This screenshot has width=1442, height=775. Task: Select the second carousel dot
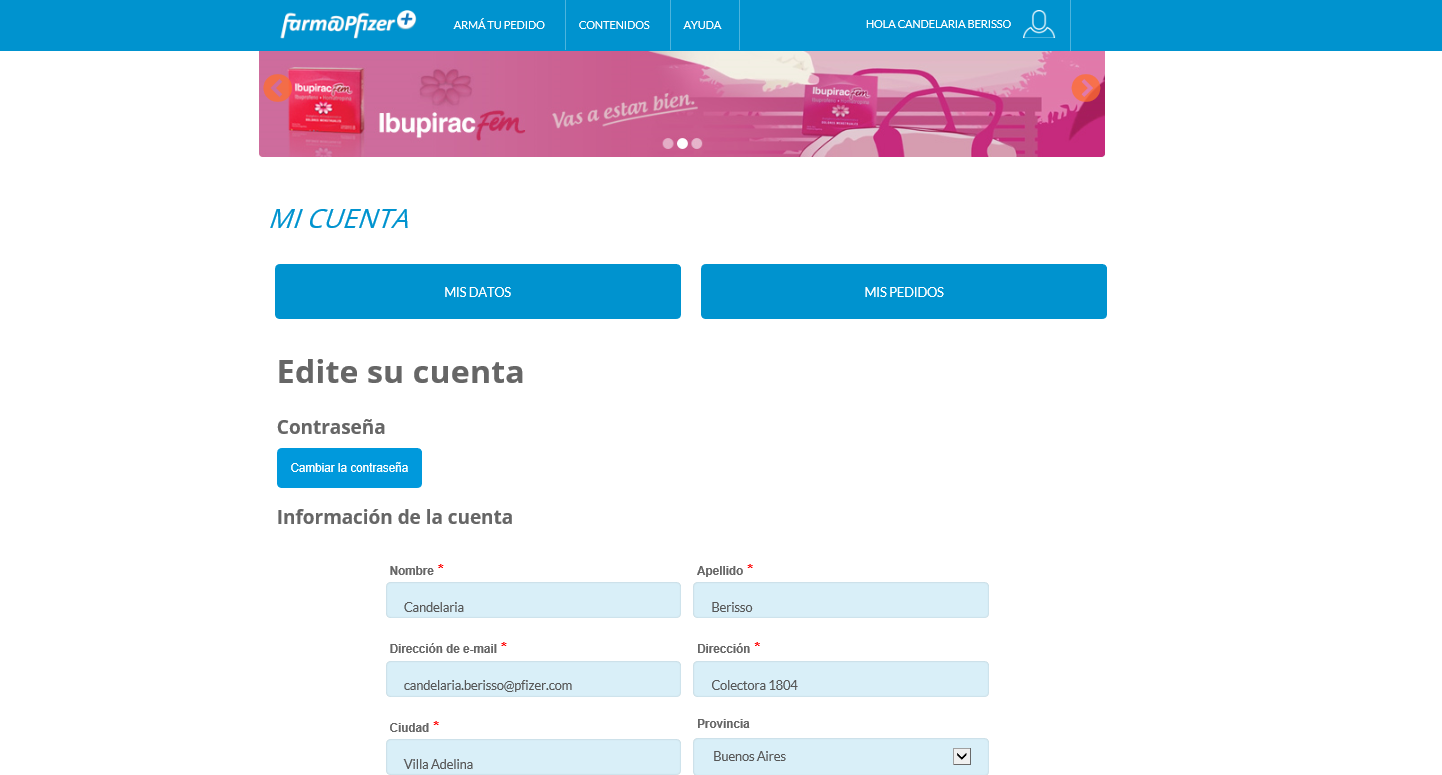(x=682, y=143)
